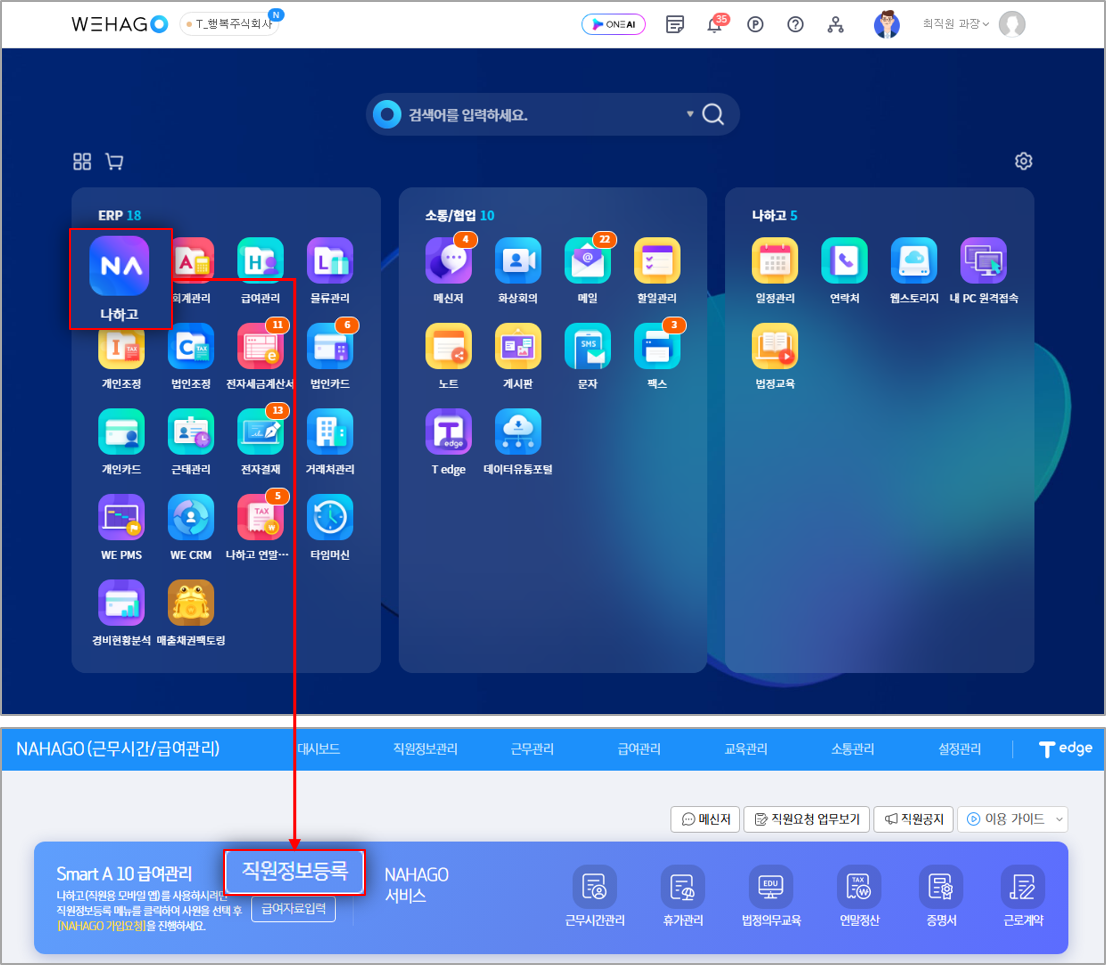Image resolution: width=1106 pixels, height=965 pixels.
Task: Launch the WE PMS app
Action: pos(121,518)
